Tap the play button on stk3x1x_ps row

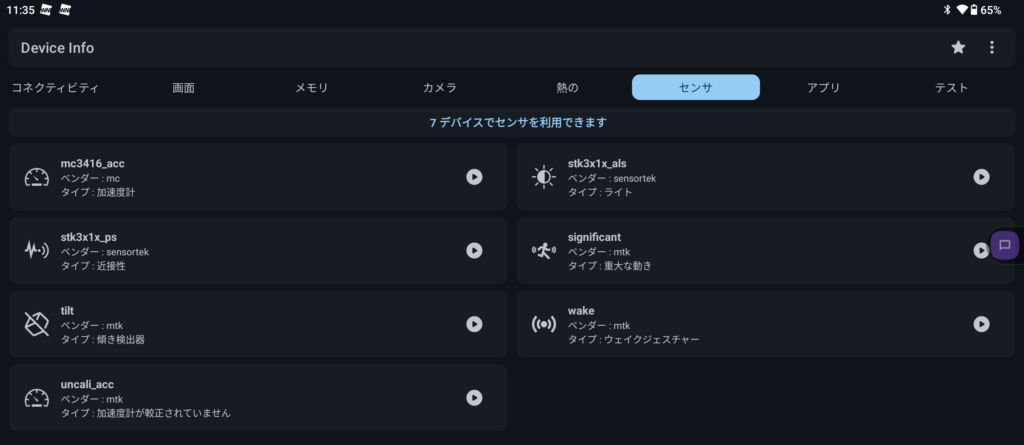point(474,250)
